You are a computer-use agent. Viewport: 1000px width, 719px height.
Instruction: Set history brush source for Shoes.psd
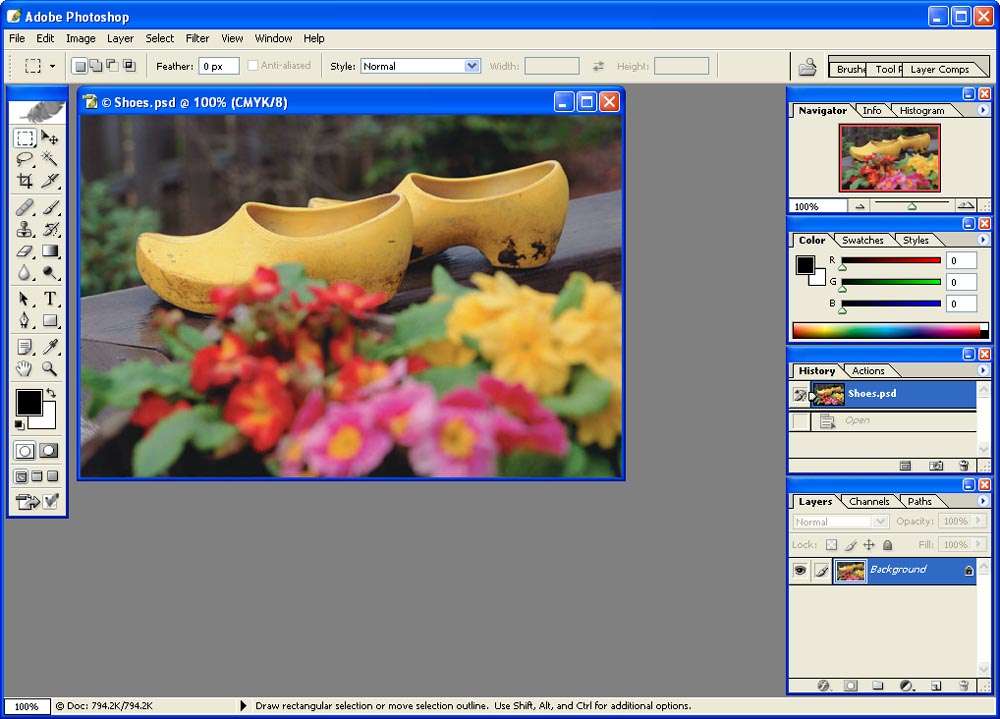coord(800,395)
